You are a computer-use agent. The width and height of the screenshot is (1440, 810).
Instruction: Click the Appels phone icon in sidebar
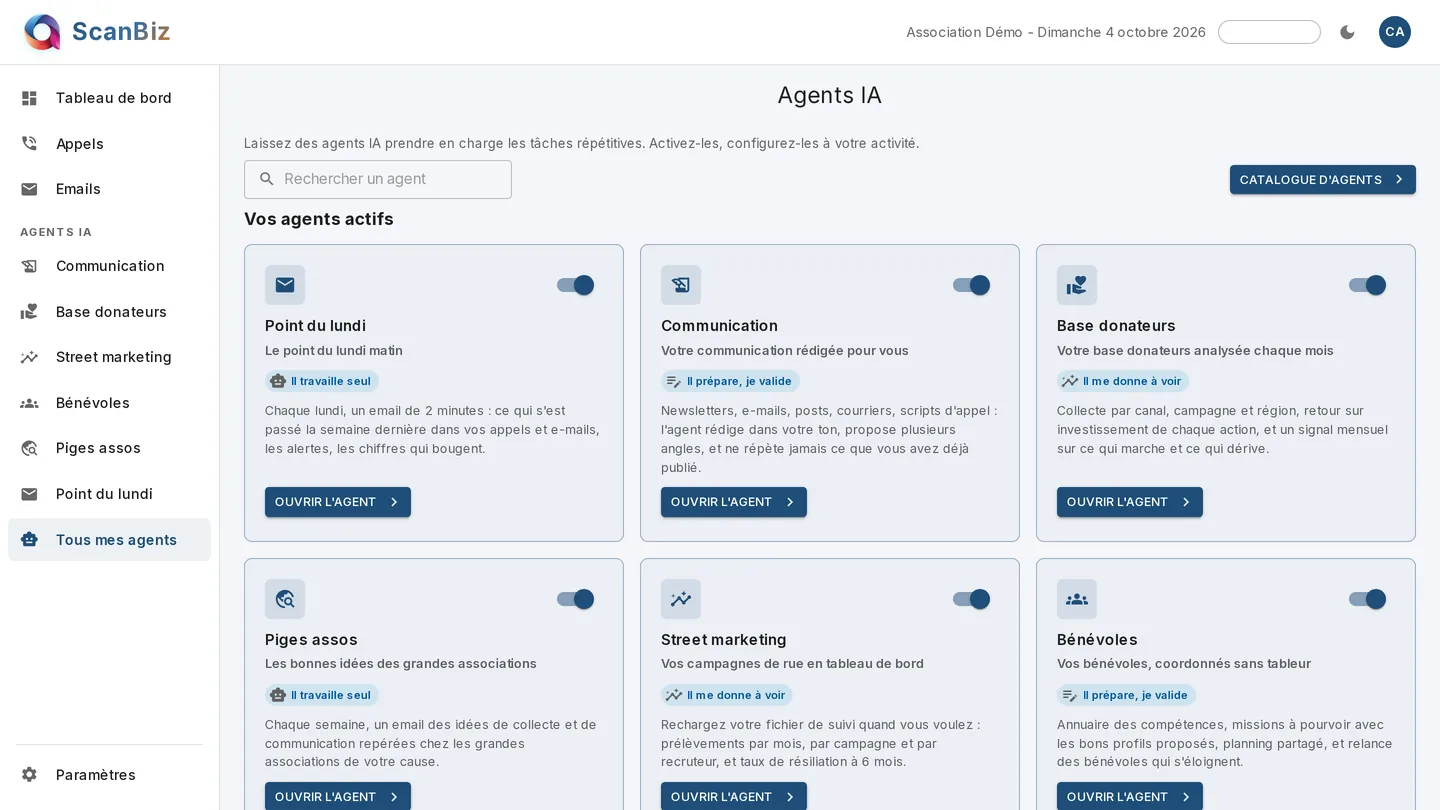point(29,144)
